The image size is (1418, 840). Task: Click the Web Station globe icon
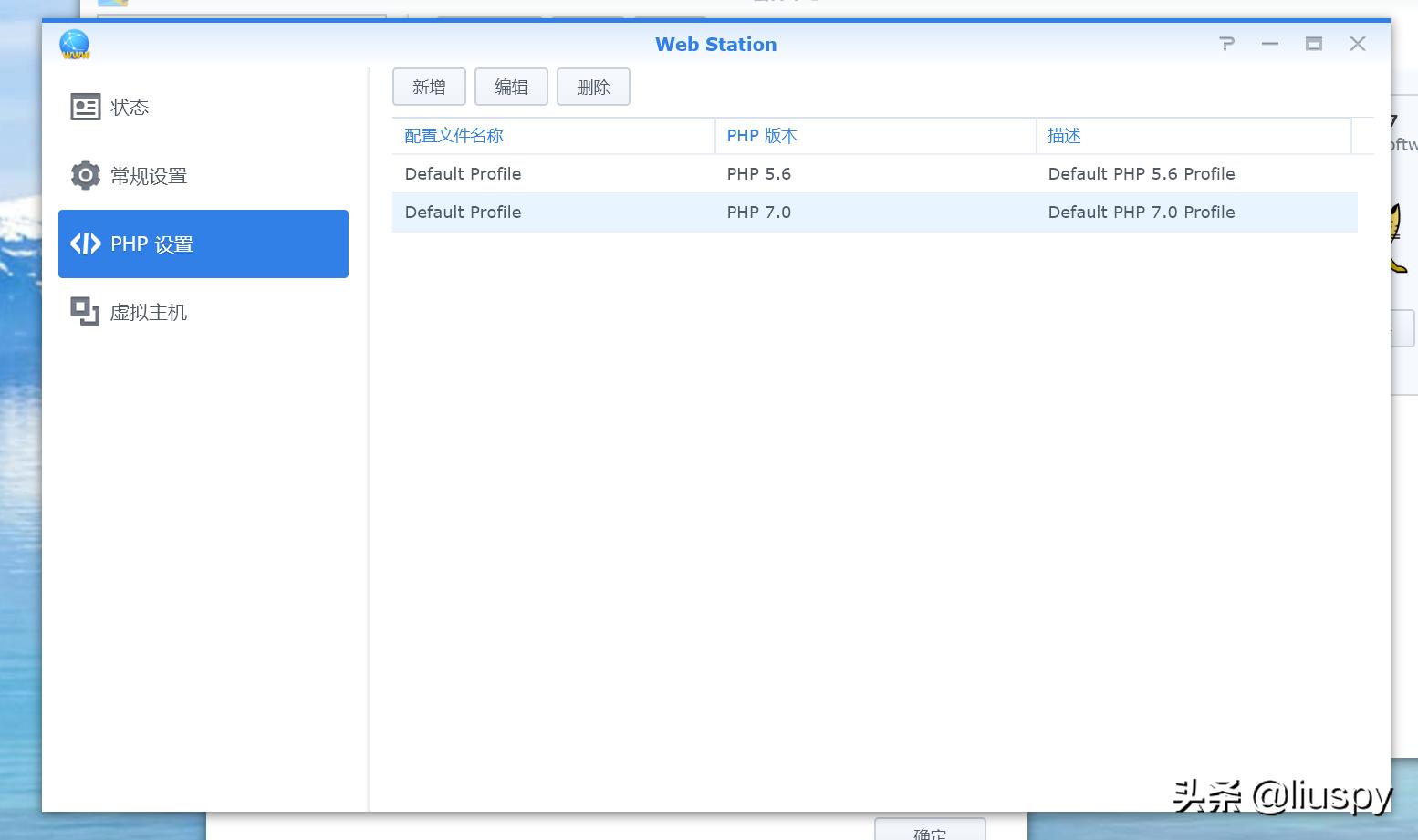click(75, 44)
